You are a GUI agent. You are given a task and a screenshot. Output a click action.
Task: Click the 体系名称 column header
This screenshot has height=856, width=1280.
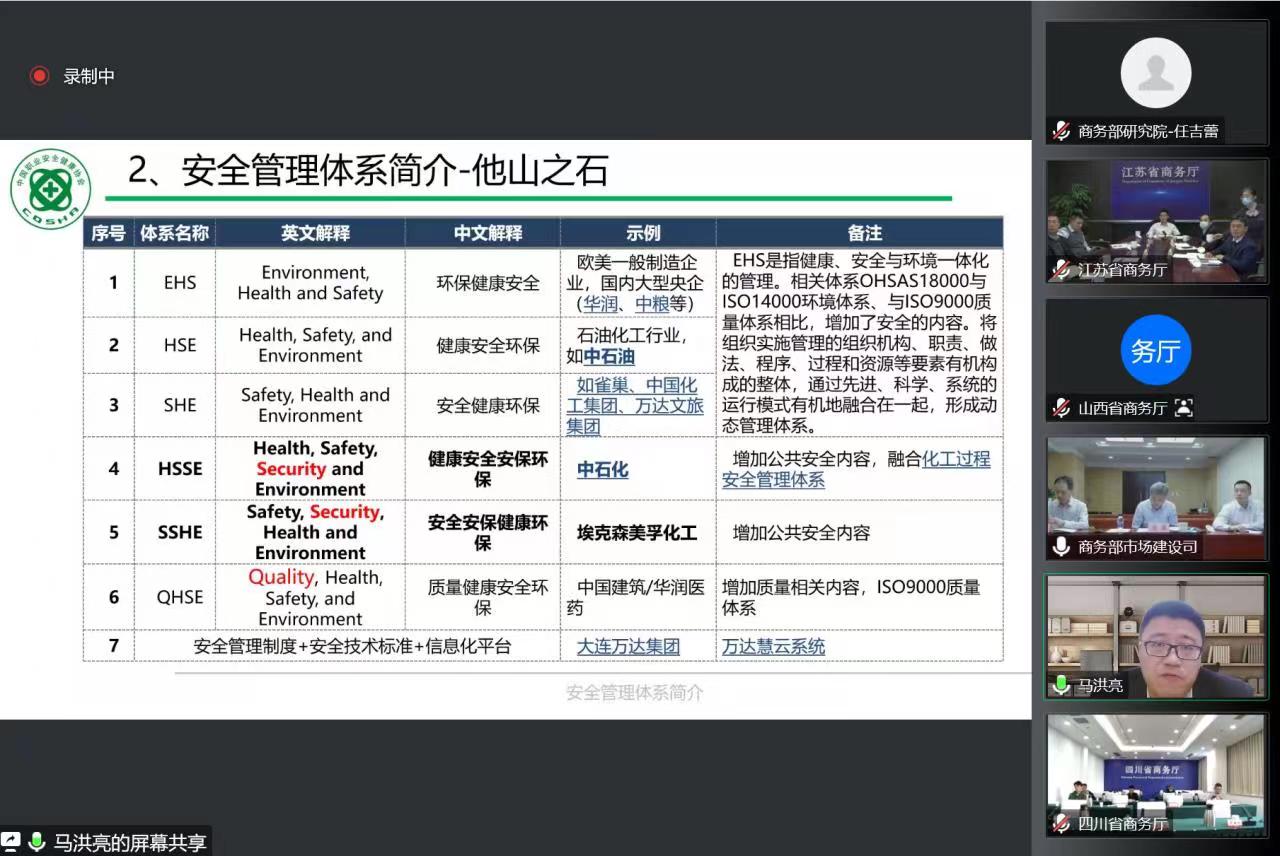point(175,233)
